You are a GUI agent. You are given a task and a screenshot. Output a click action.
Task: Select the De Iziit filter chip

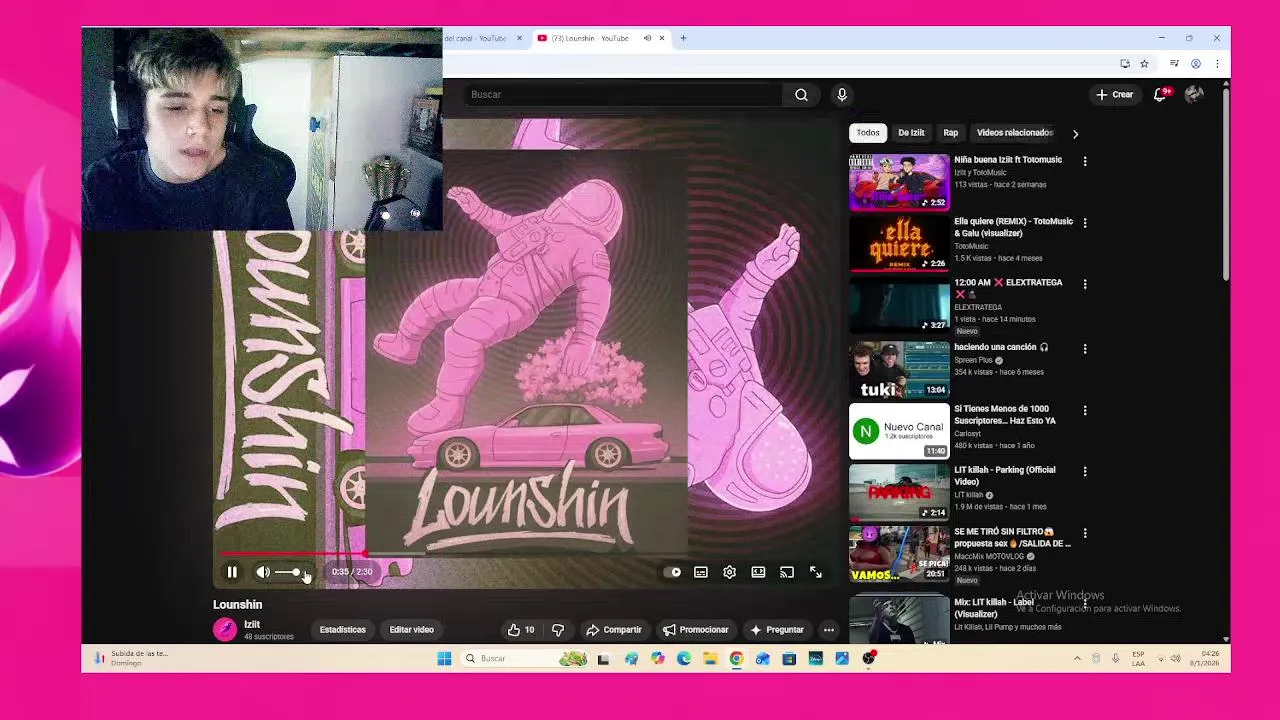tap(911, 133)
